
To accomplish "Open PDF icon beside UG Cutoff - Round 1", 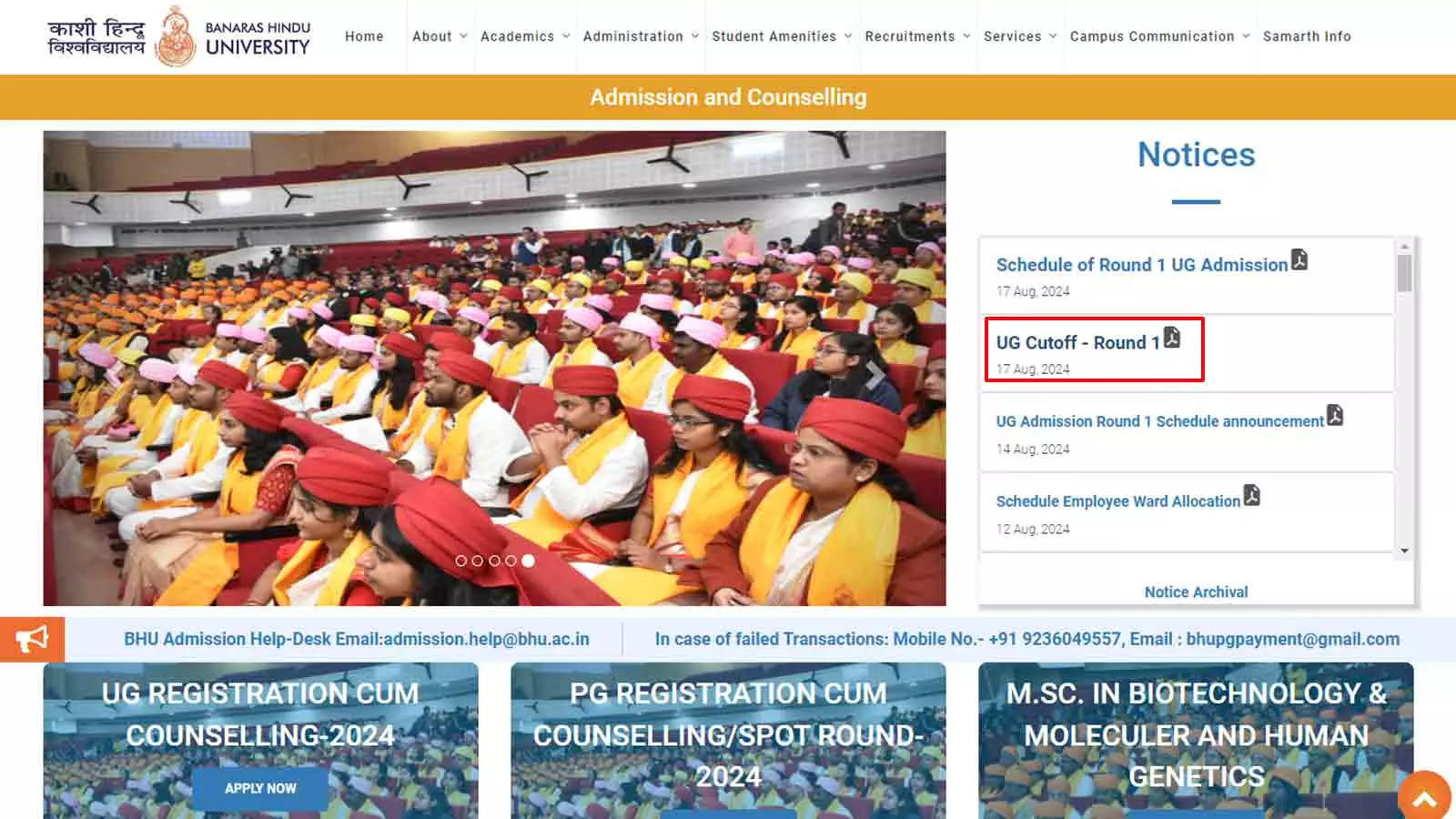I will (1172, 338).
